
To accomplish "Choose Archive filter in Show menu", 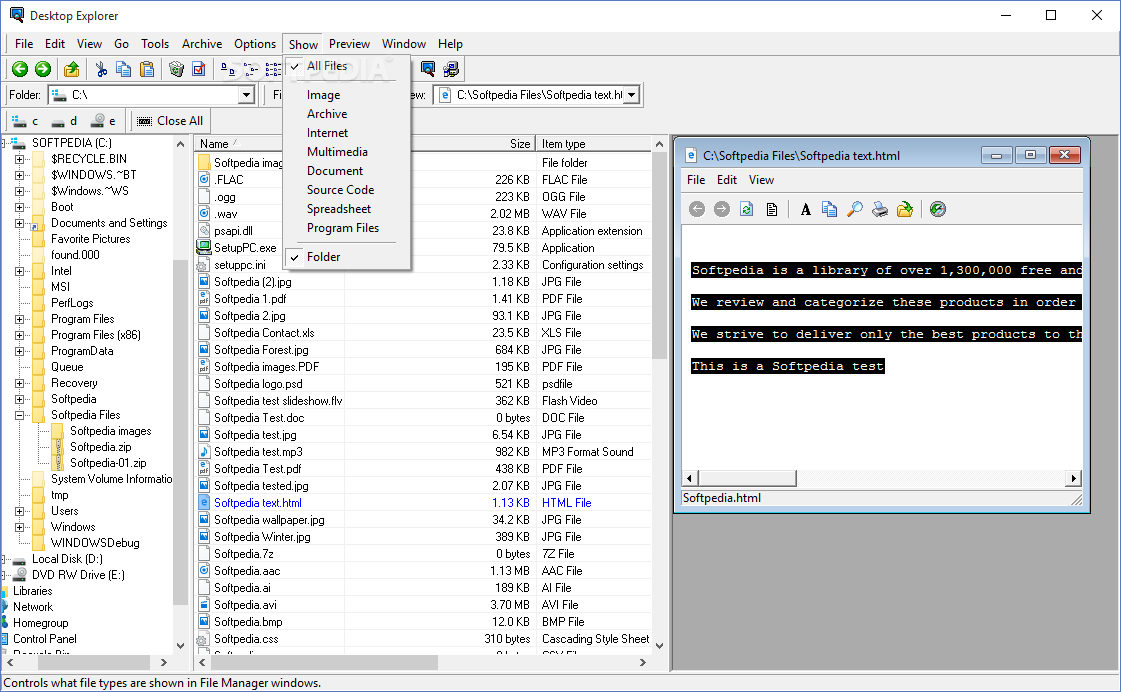I will (347, 114).
